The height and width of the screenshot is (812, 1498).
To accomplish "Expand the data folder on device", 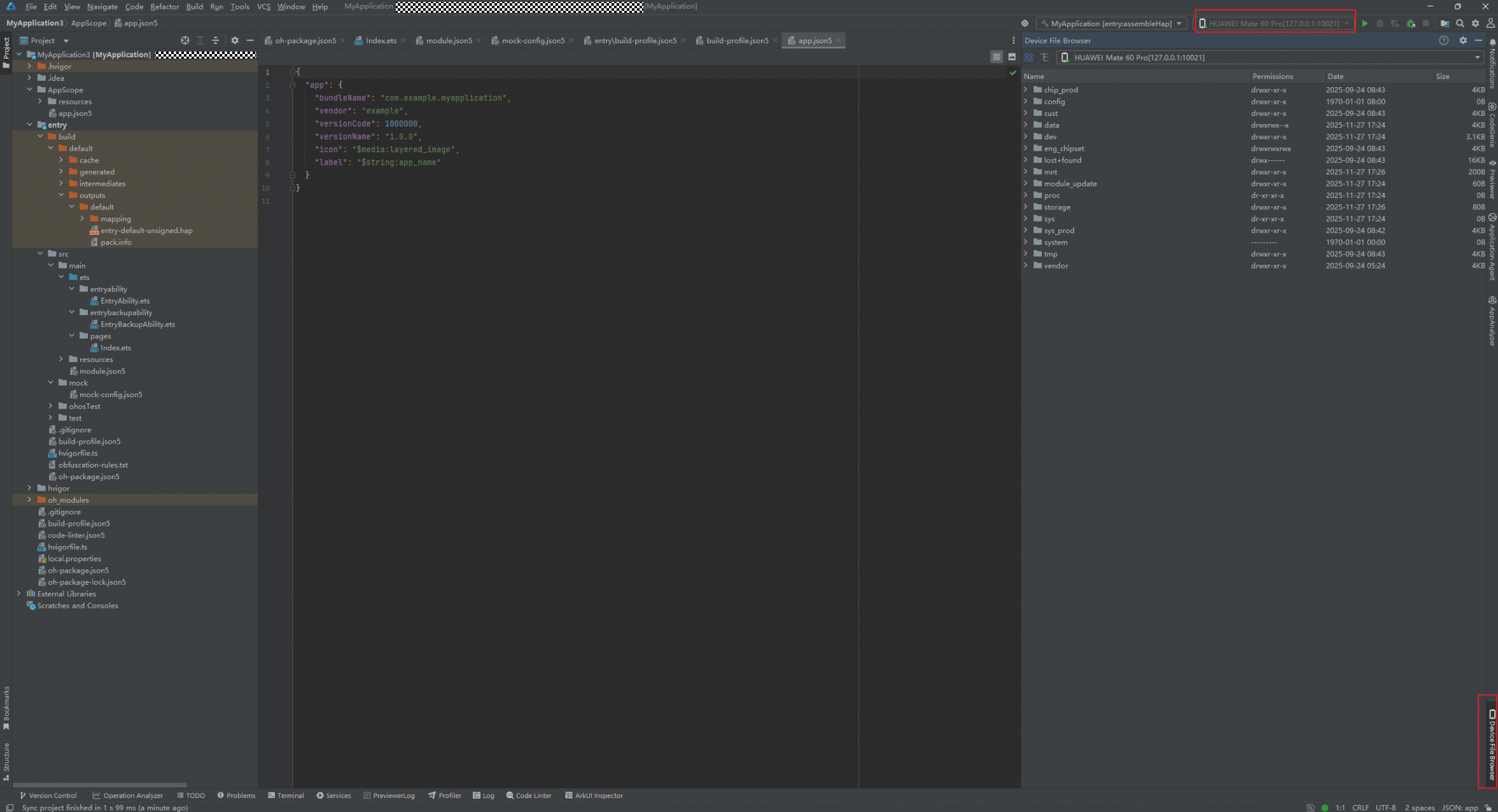I will click(x=1026, y=125).
